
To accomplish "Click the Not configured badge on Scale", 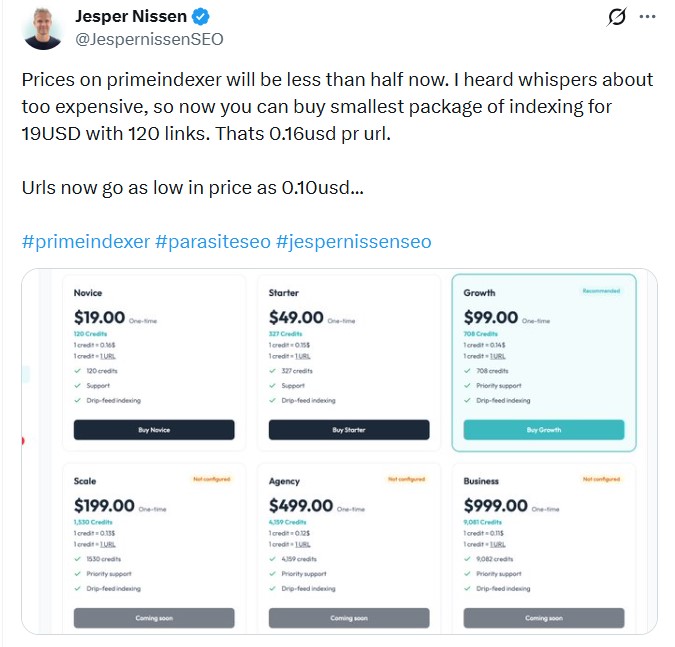I will 211,479.
